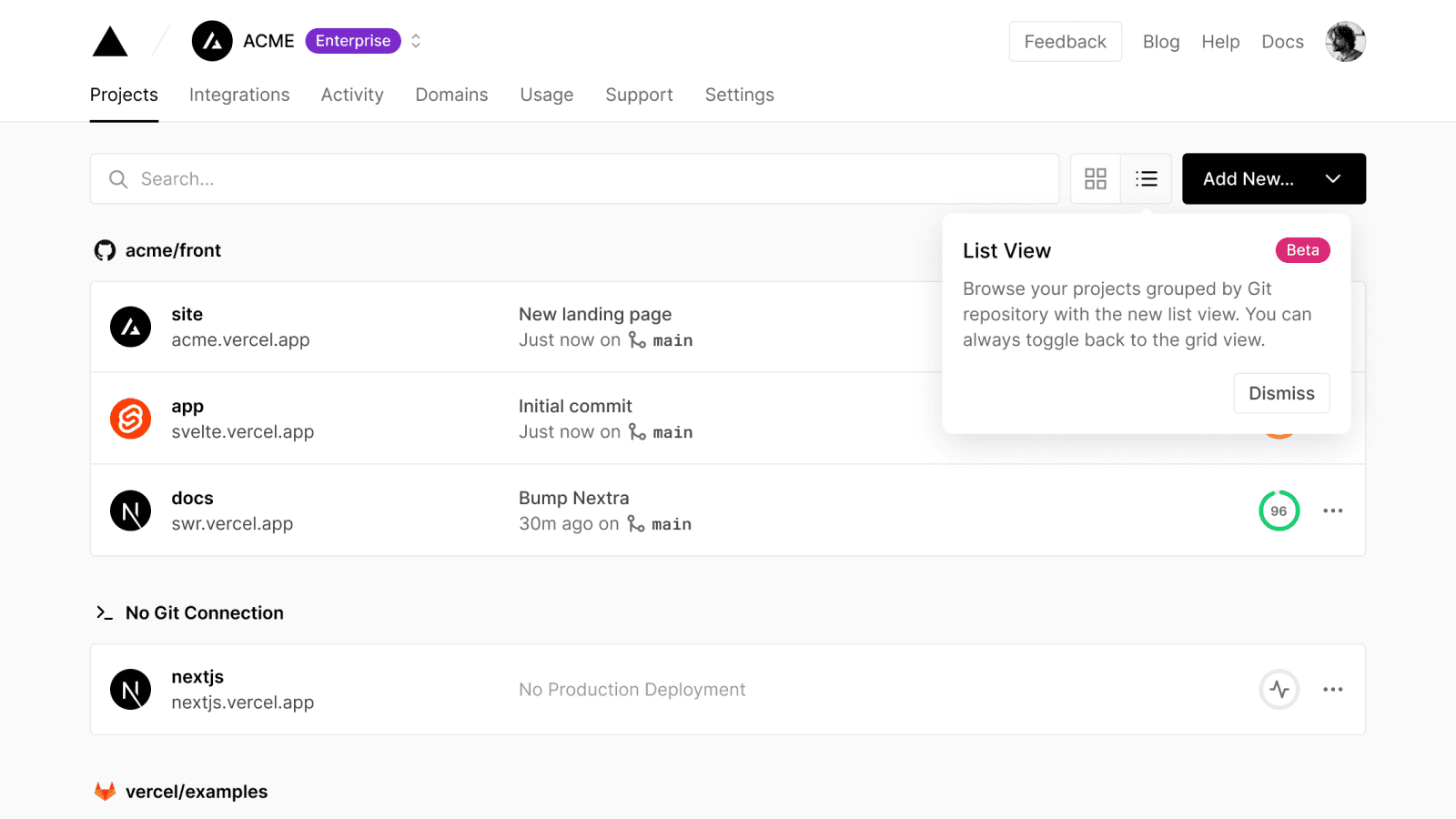The image size is (1456, 819).
Task: Click the 96 score gauge for docs
Action: click(1279, 511)
